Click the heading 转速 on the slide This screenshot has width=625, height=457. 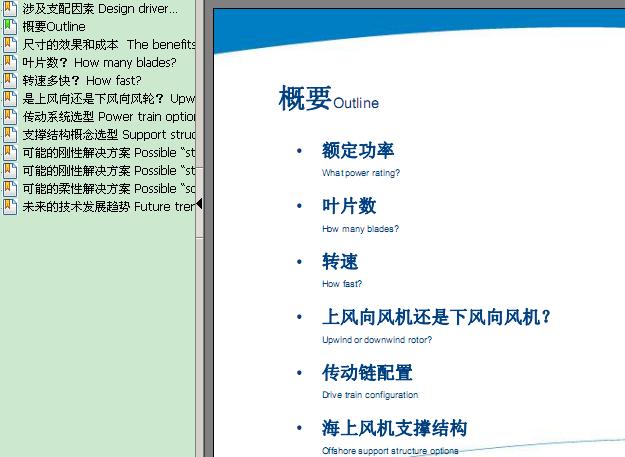pos(340,262)
